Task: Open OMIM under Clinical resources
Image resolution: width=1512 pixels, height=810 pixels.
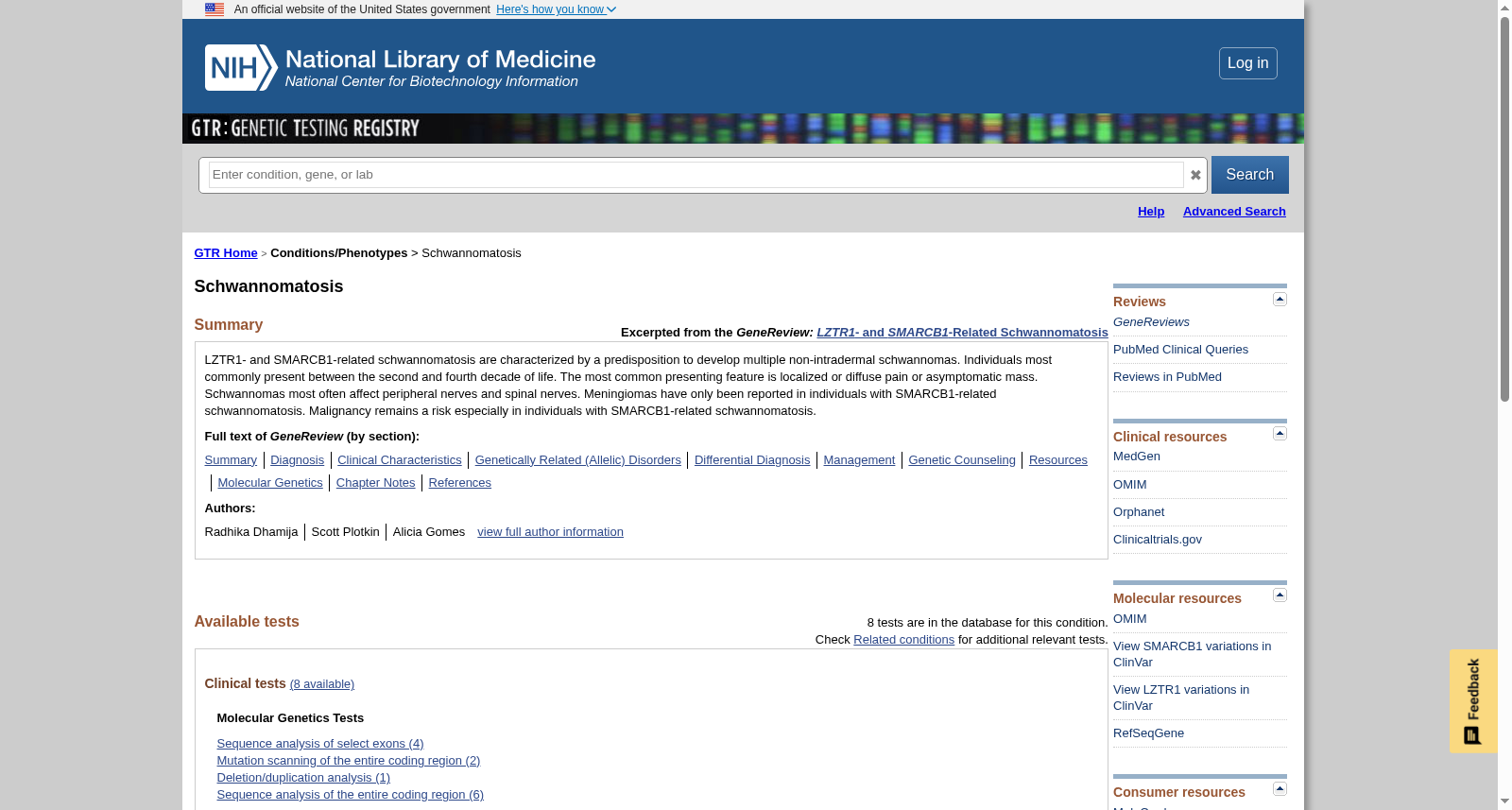Action: tap(1130, 485)
